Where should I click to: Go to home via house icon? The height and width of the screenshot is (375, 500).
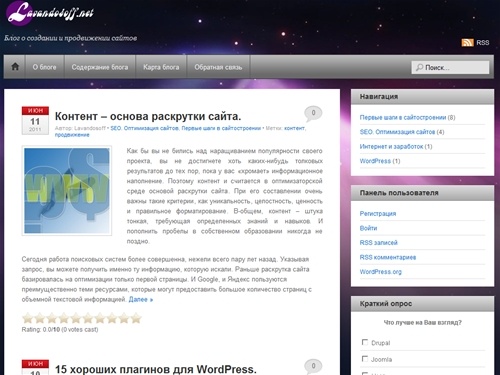click(15, 67)
